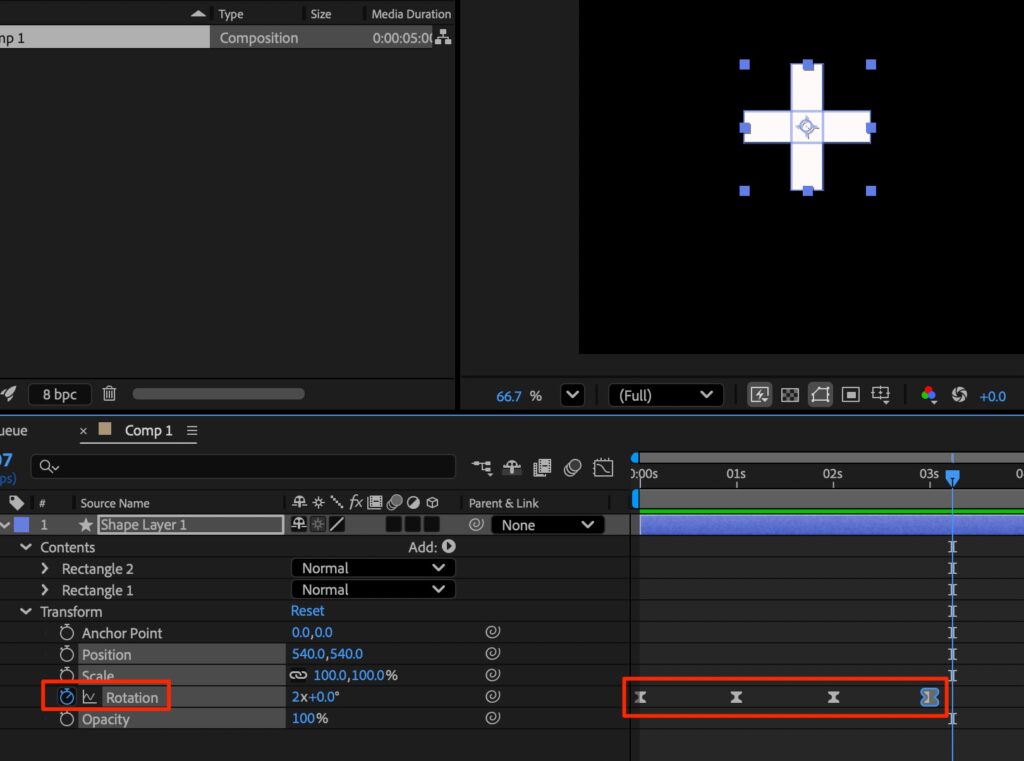Select the Comp 1 timeline tab
Viewport: 1024px width, 761px height.
point(148,431)
